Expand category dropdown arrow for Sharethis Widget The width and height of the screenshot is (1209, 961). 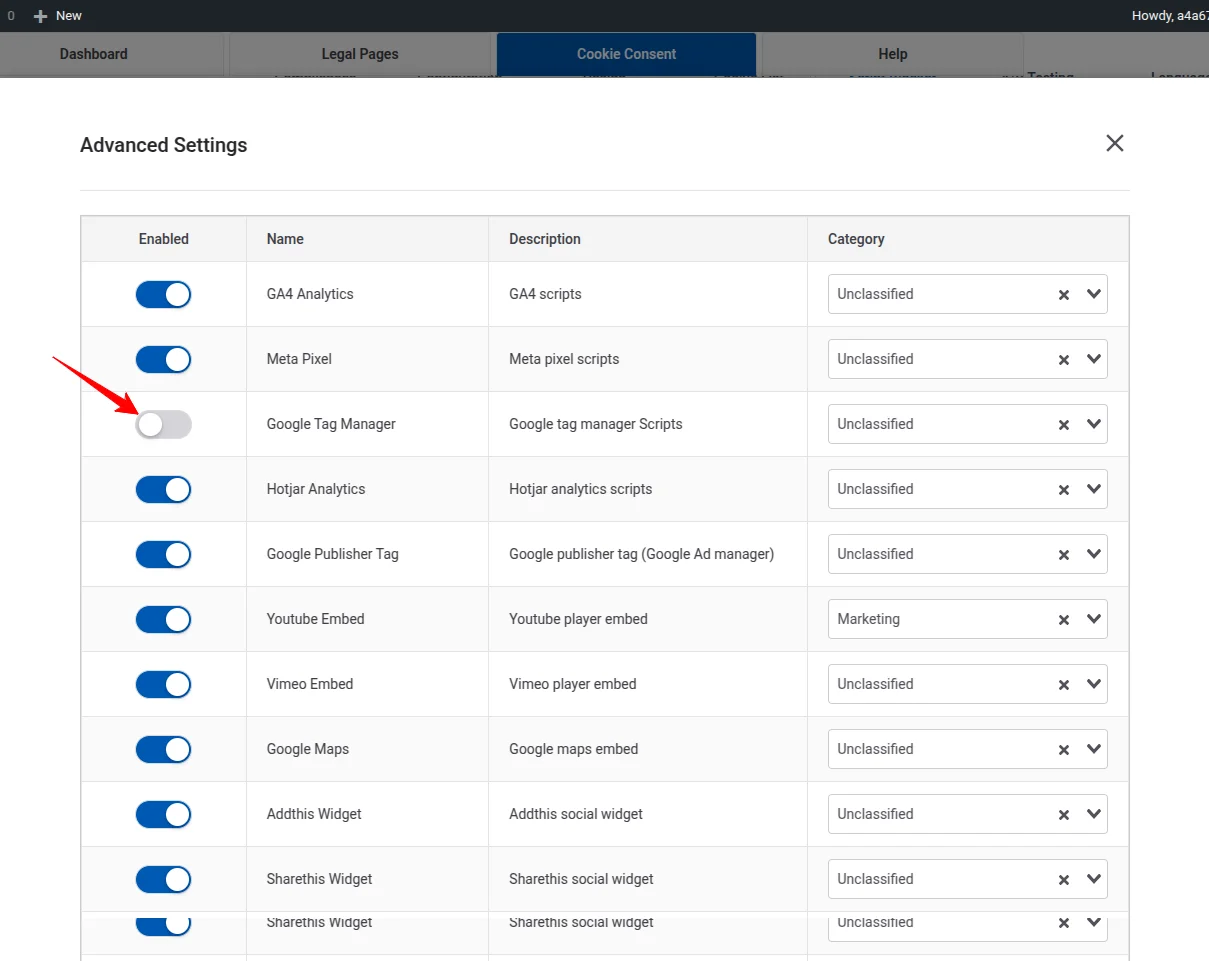(x=1093, y=879)
